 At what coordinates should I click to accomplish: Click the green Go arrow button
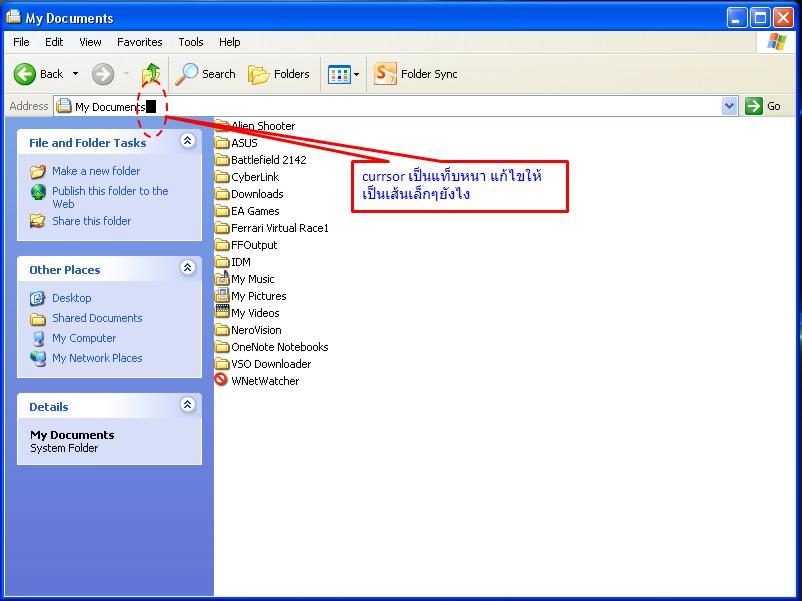[753, 106]
